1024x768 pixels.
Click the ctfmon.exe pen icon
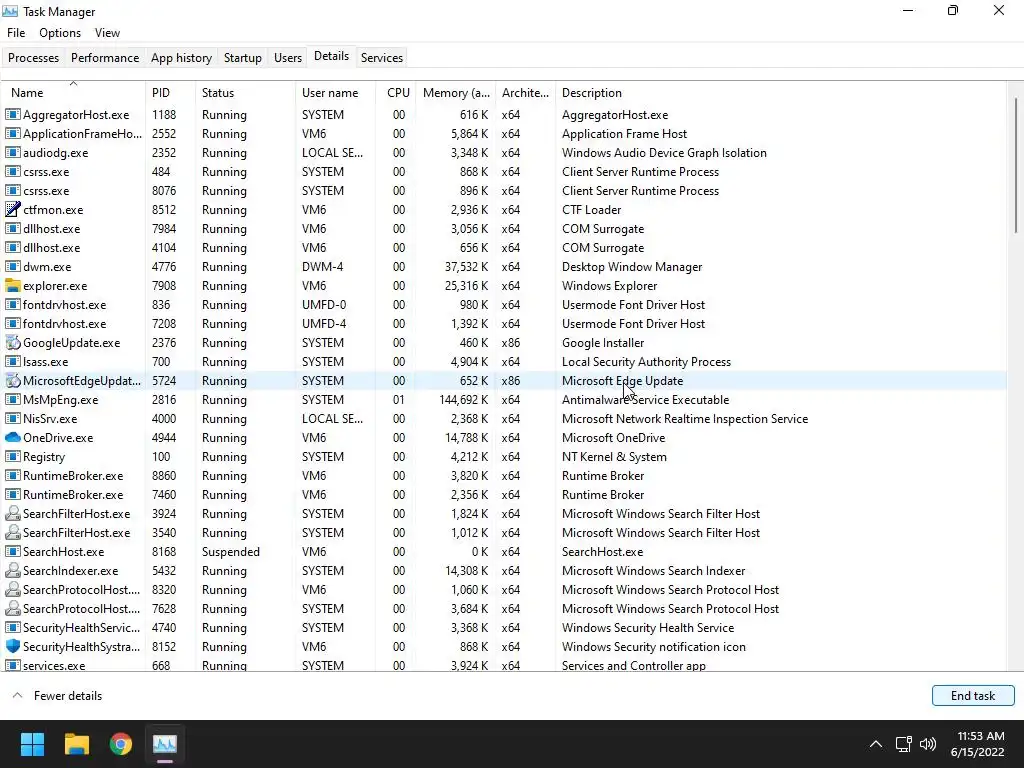(12, 210)
